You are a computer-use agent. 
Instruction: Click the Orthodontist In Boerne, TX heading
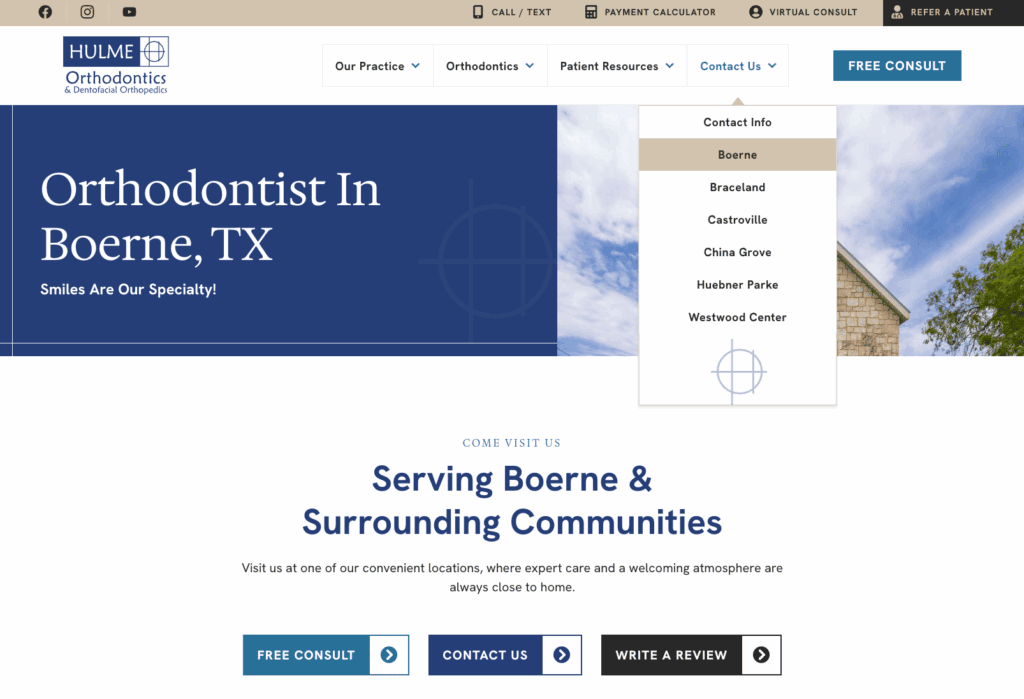[x=210, y=216]
